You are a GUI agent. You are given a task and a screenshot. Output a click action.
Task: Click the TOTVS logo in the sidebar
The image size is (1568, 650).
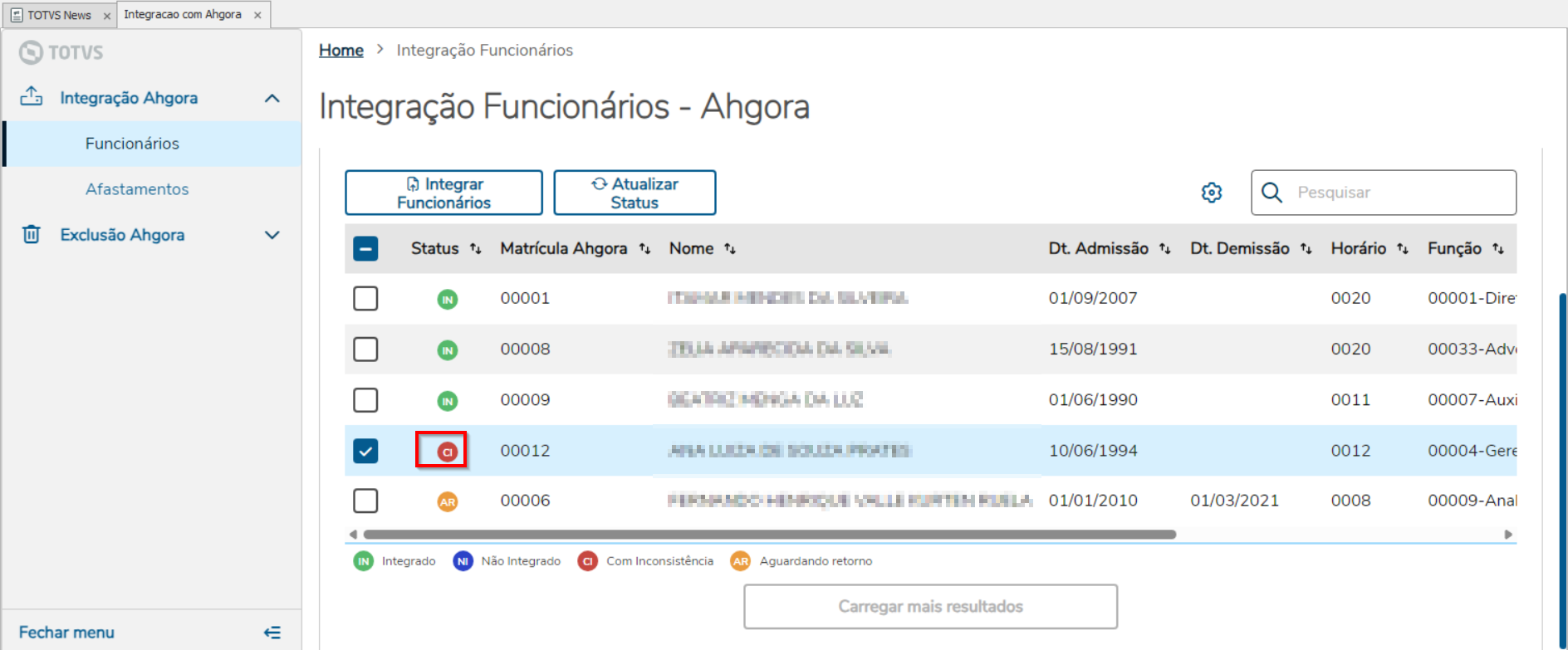[x=61, y=52]
